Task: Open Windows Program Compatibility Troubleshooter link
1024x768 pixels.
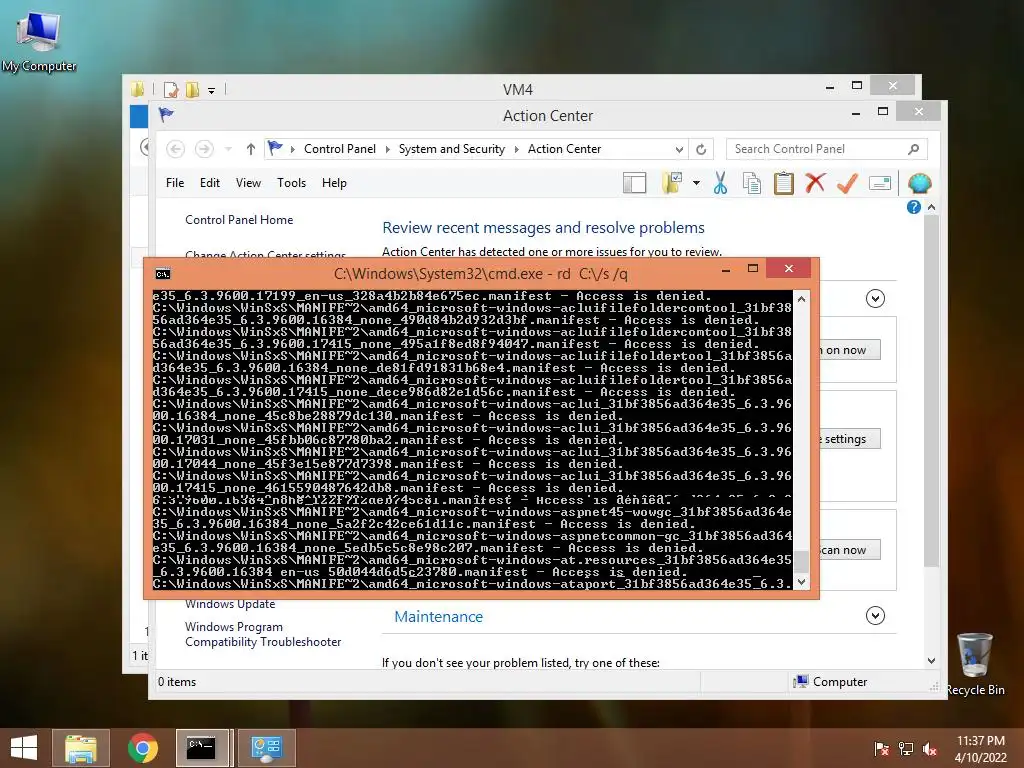Action: (263, 634)
